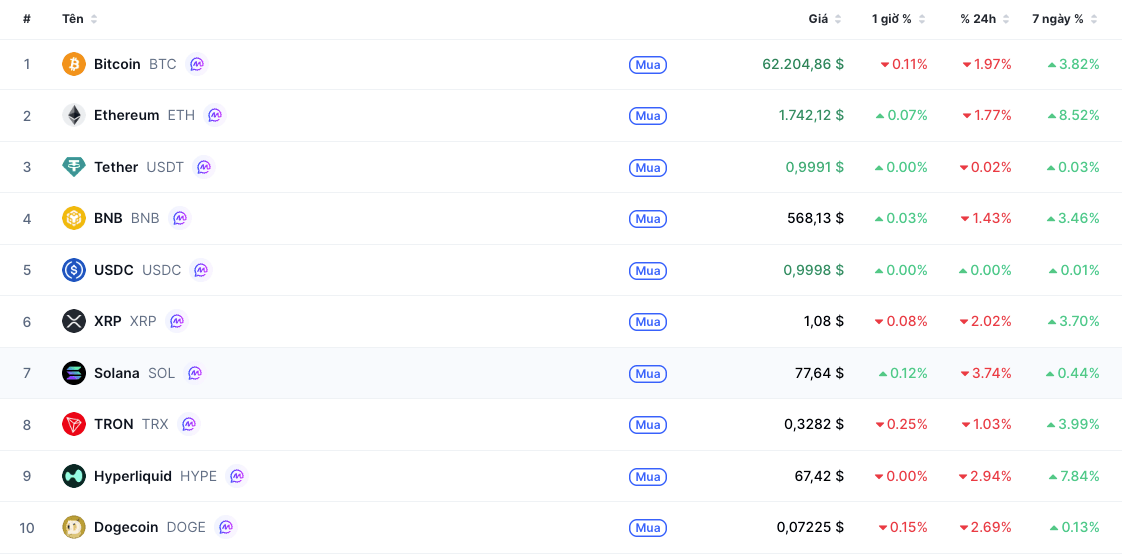Click the Mua button for Tether
Viewport: 1122px width, 556px height.
pyautogui.click(x=648, y=167)
